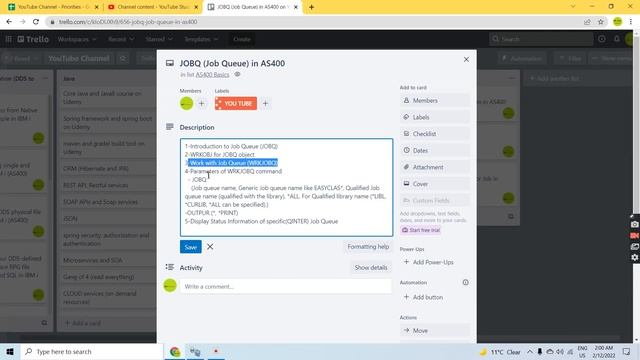Image resolution: width=640 pixels, height=360 pixels.
Task: Click the Write a comment field
Action: coord(286,287)
